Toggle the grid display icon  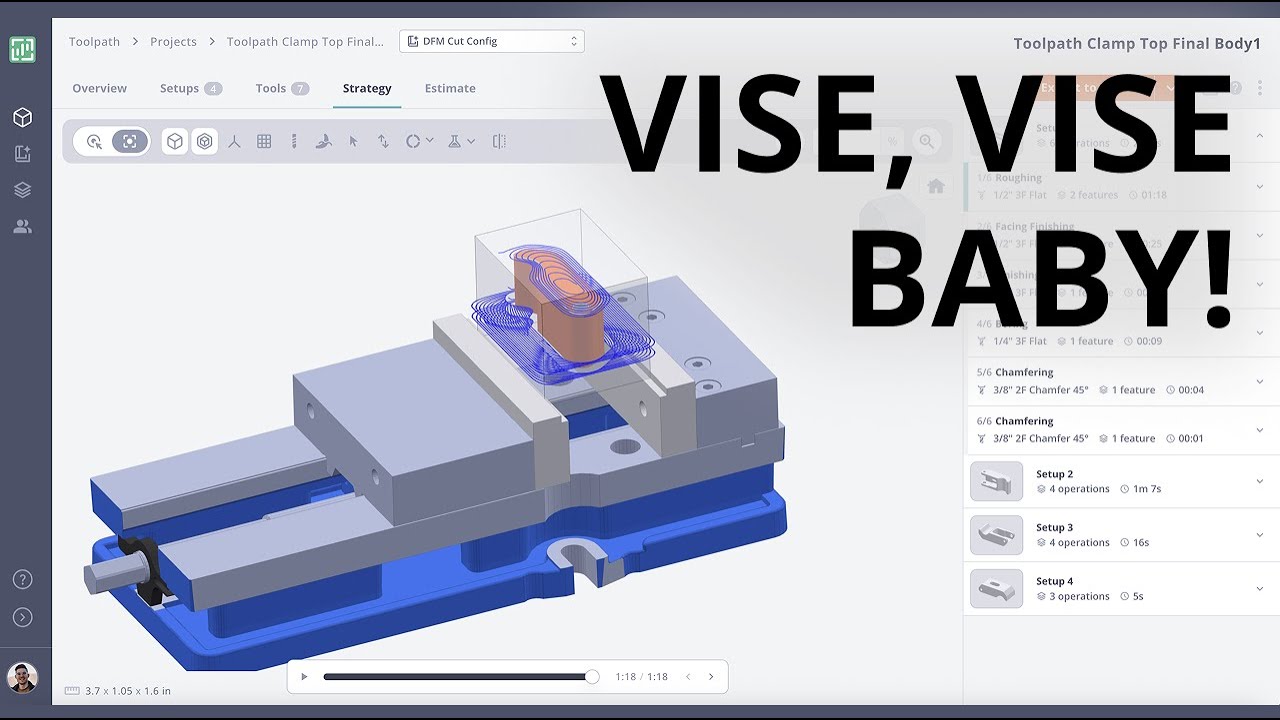click(264, 142)
